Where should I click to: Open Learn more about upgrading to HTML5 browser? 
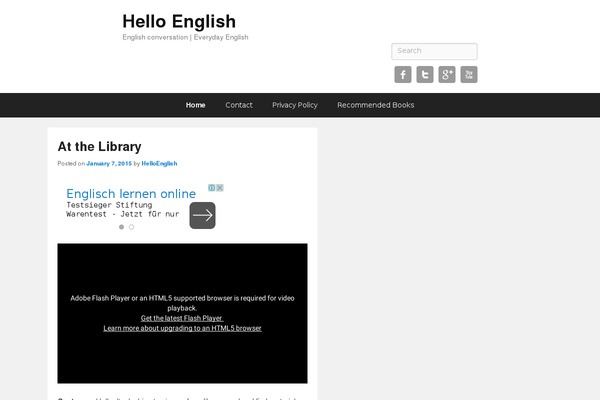coord(183,328)
